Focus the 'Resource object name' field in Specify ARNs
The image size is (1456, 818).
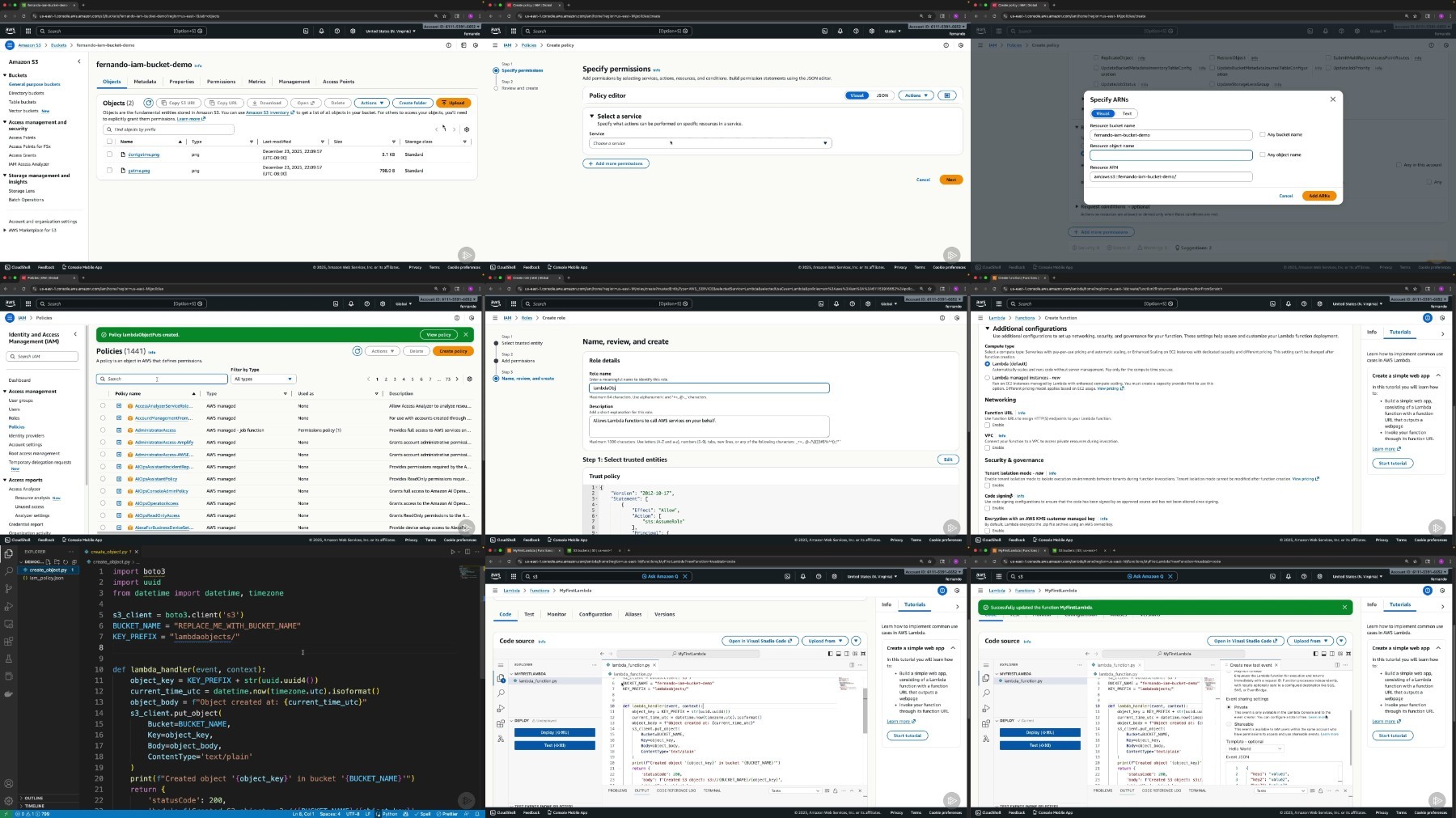[x=1170, y=155]
